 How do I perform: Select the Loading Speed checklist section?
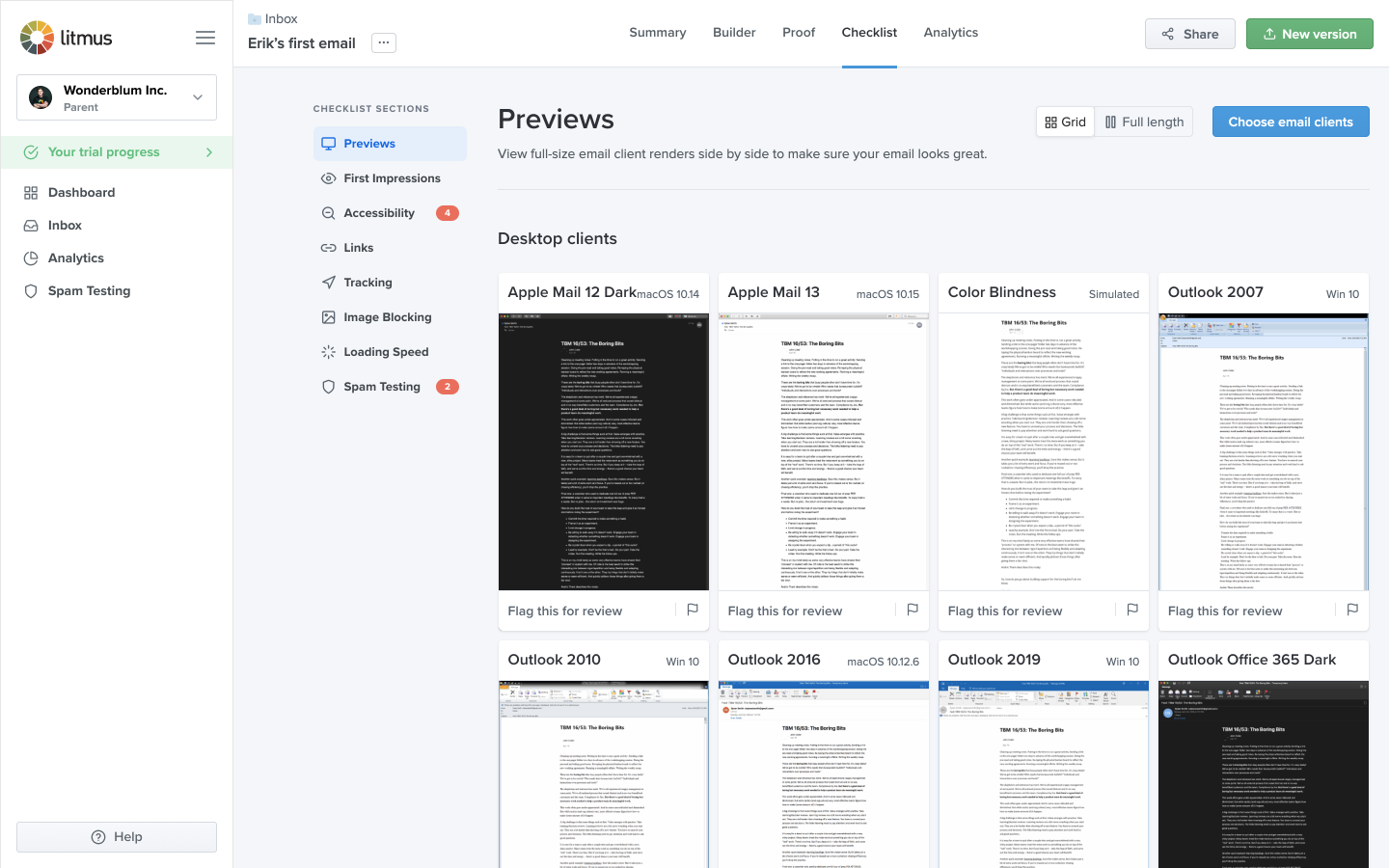pyautogui.click(x=390, y=352)
